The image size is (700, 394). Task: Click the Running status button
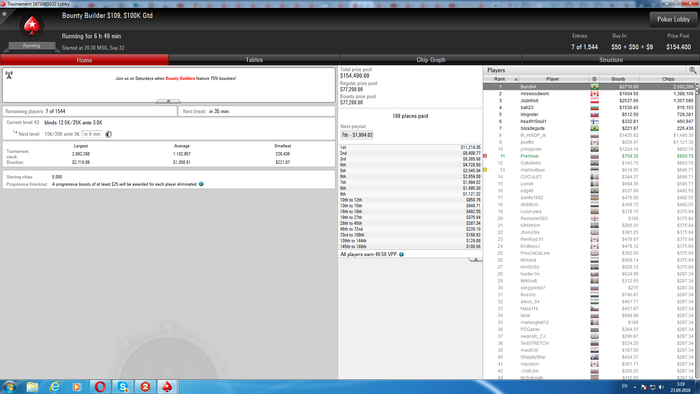(x=31, y=46)
